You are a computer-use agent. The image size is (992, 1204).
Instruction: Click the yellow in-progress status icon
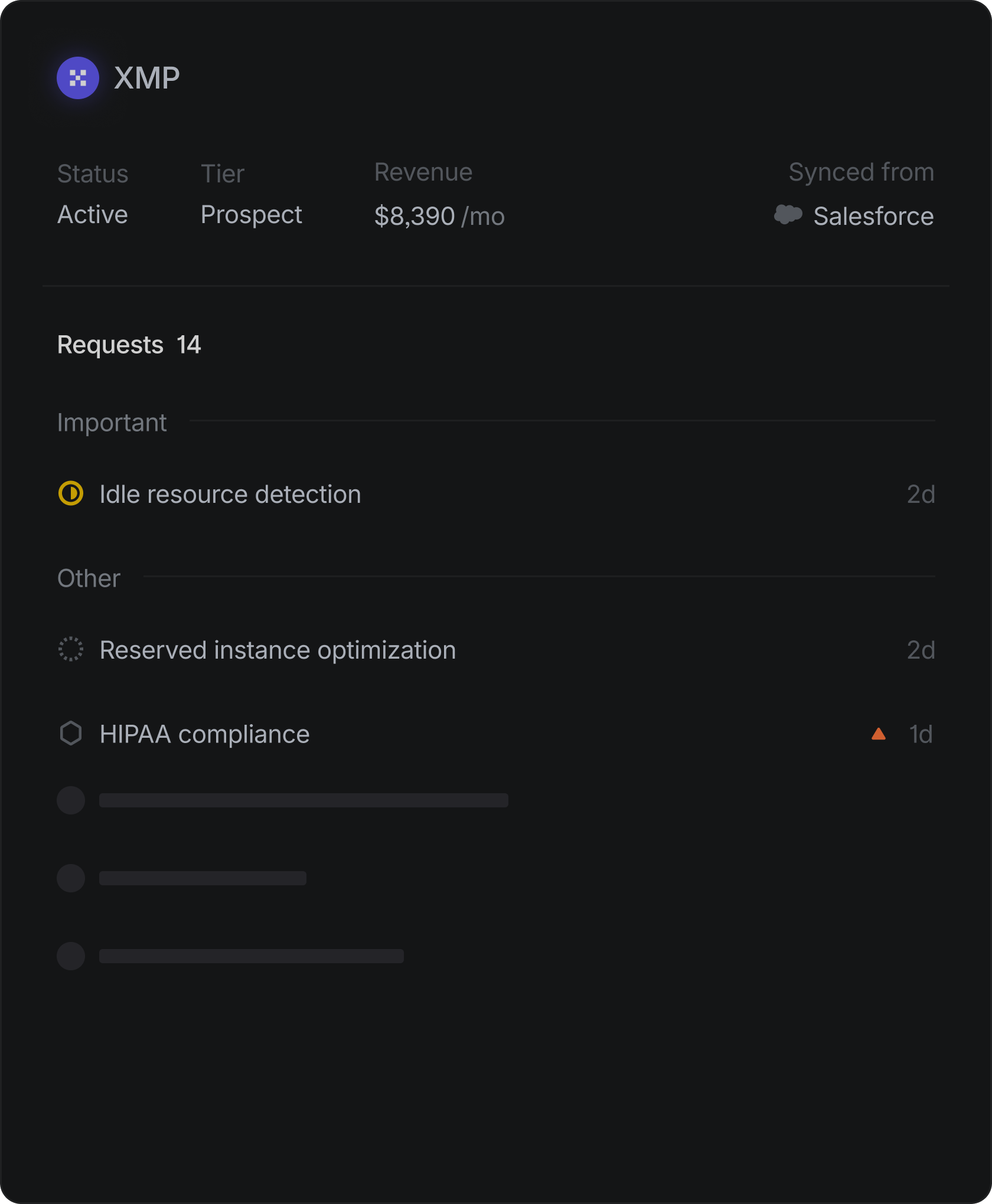[x=71, y=493]
